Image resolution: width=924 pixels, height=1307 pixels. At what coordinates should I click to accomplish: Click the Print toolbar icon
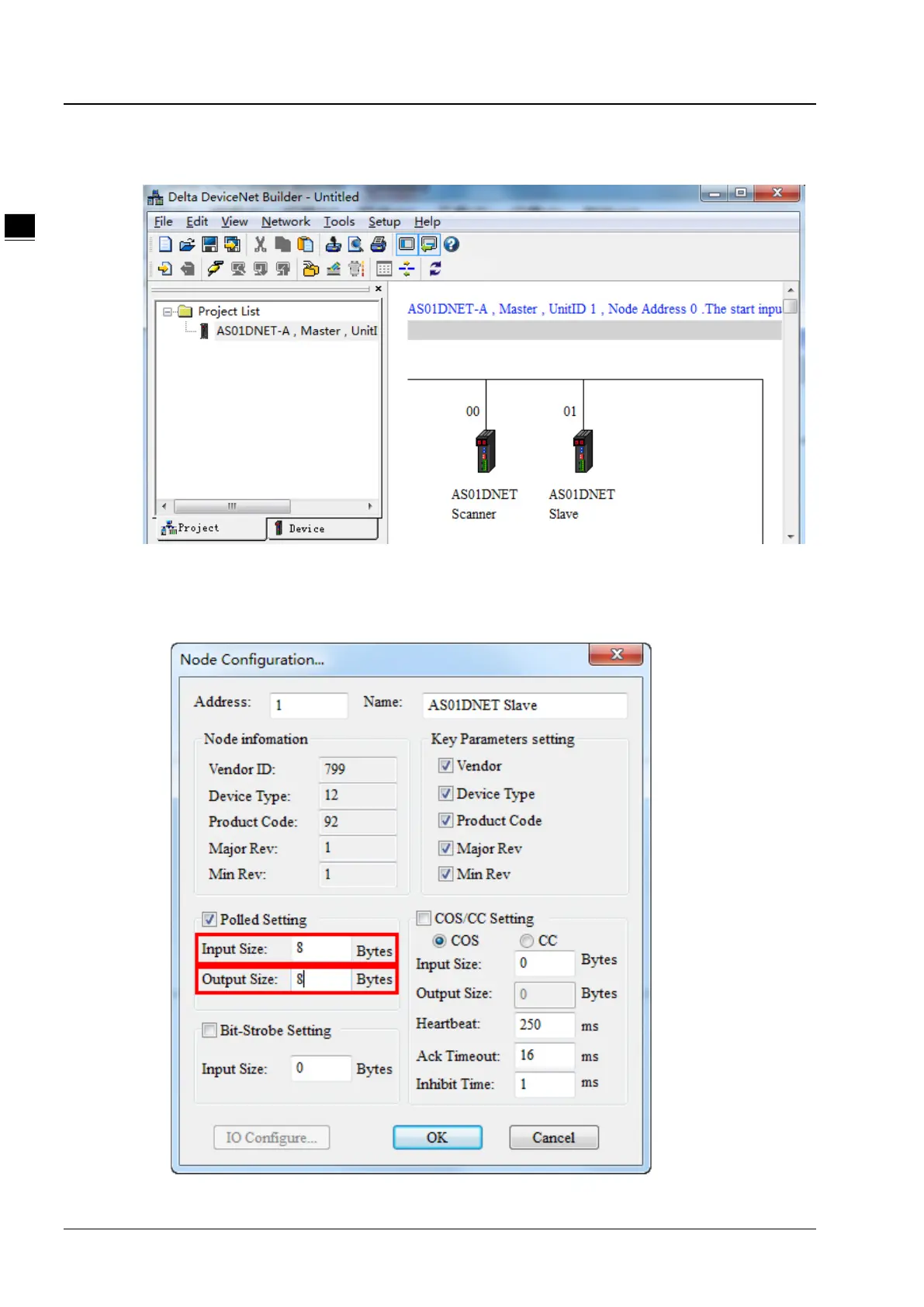click(379, 244)
